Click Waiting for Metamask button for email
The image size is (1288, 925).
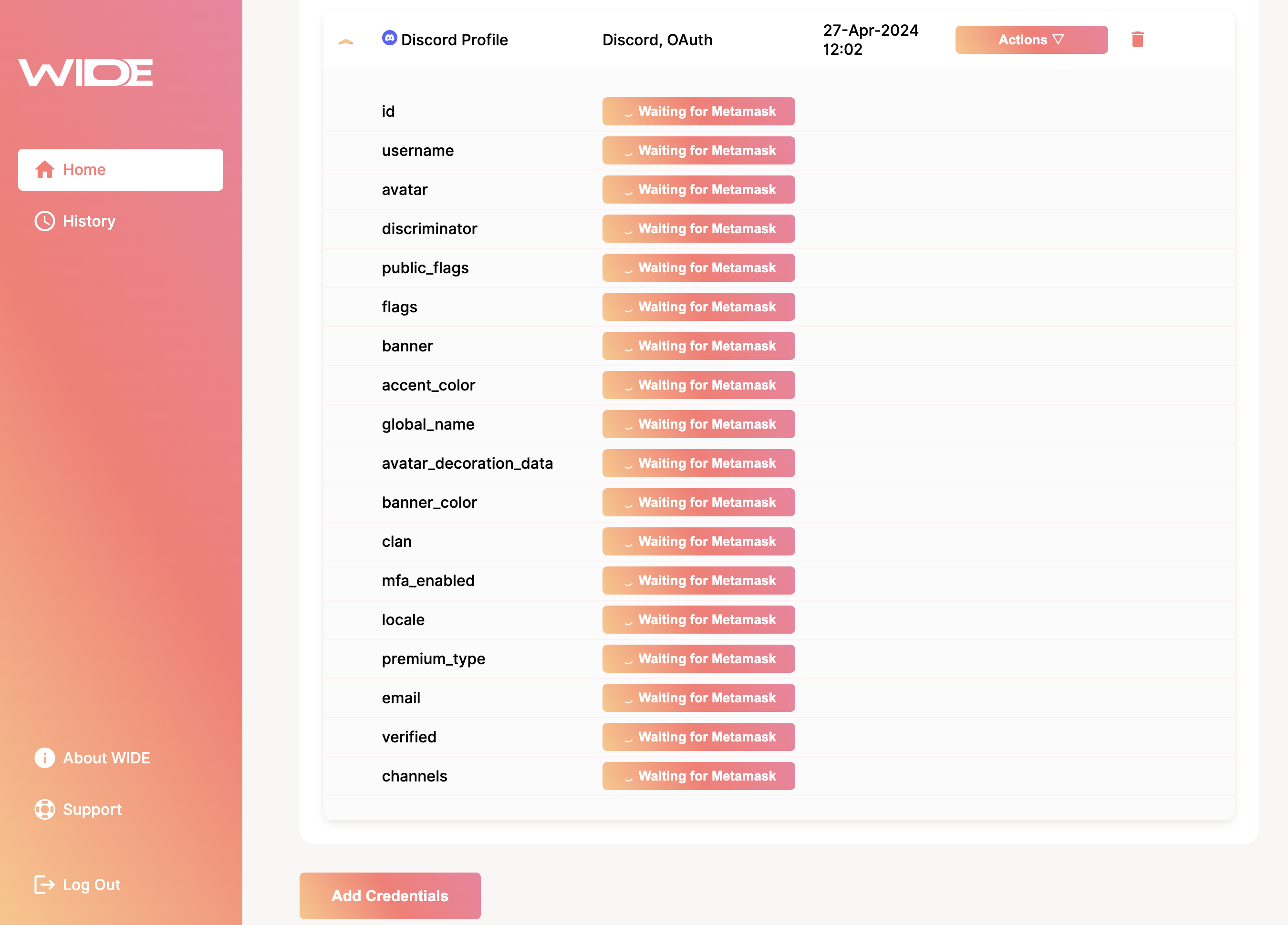(x=698, y=698)
